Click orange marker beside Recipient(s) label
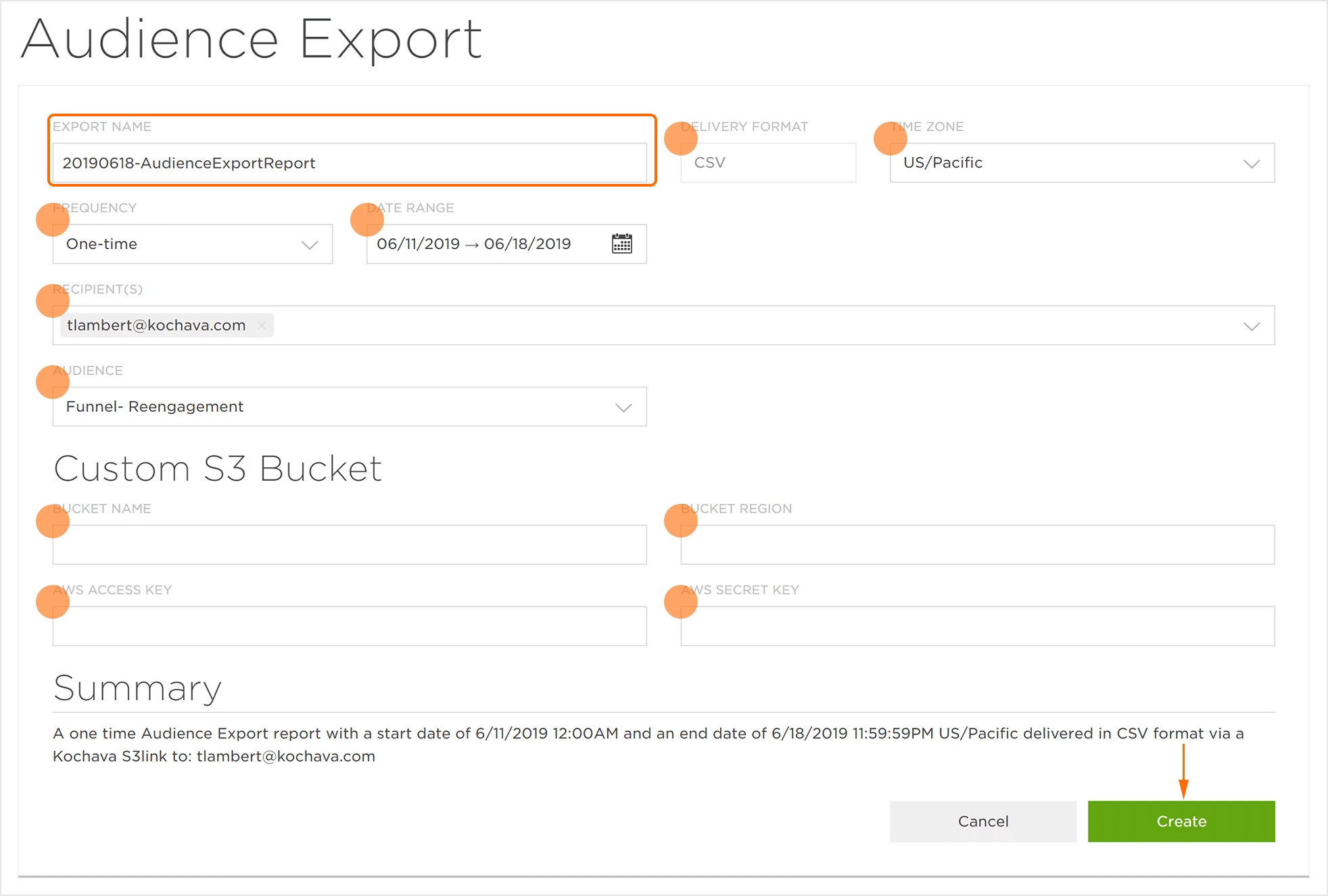Screen dimensions: 1328x896 point(53,301)
